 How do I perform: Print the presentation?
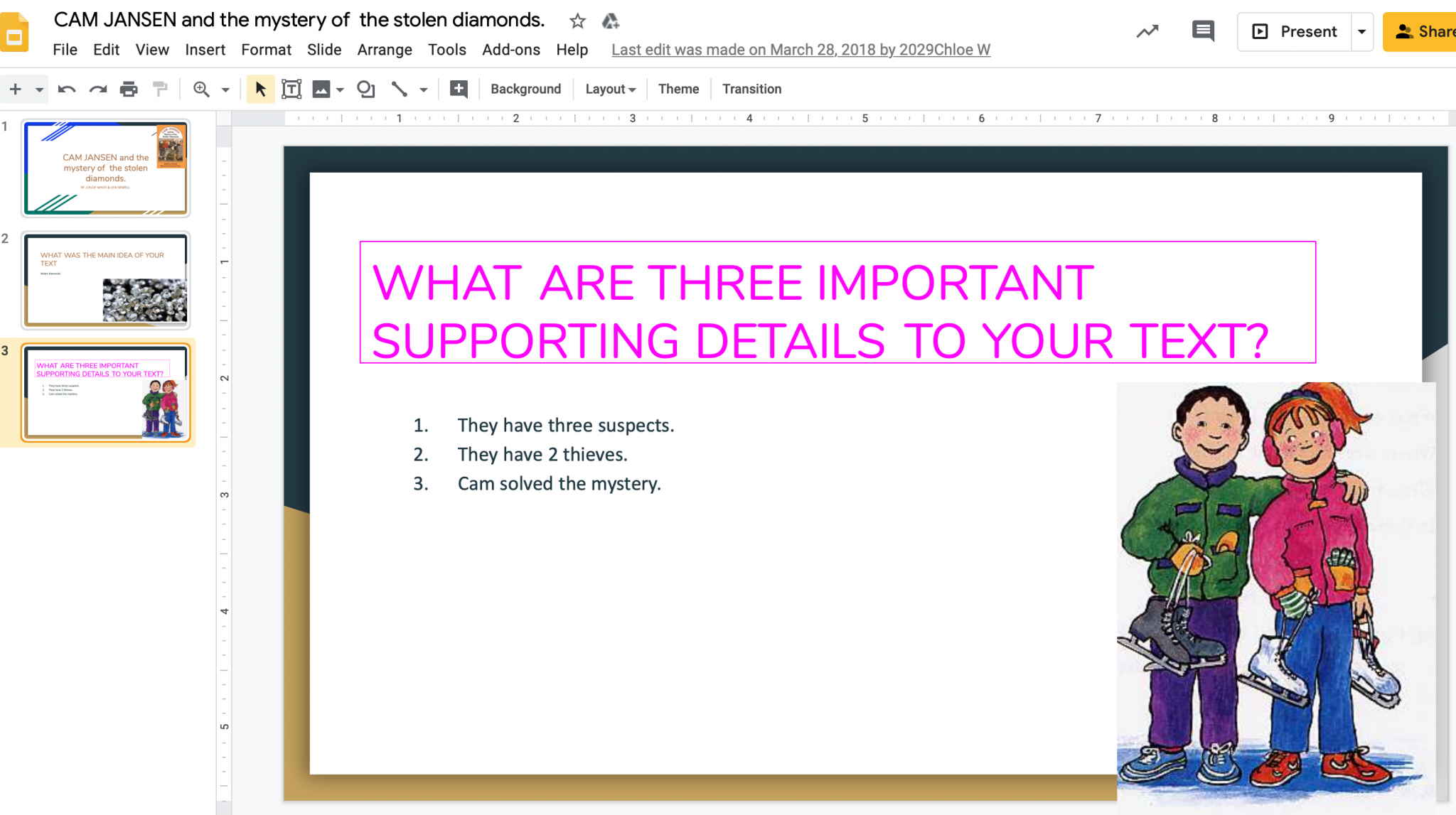(129, 89)
